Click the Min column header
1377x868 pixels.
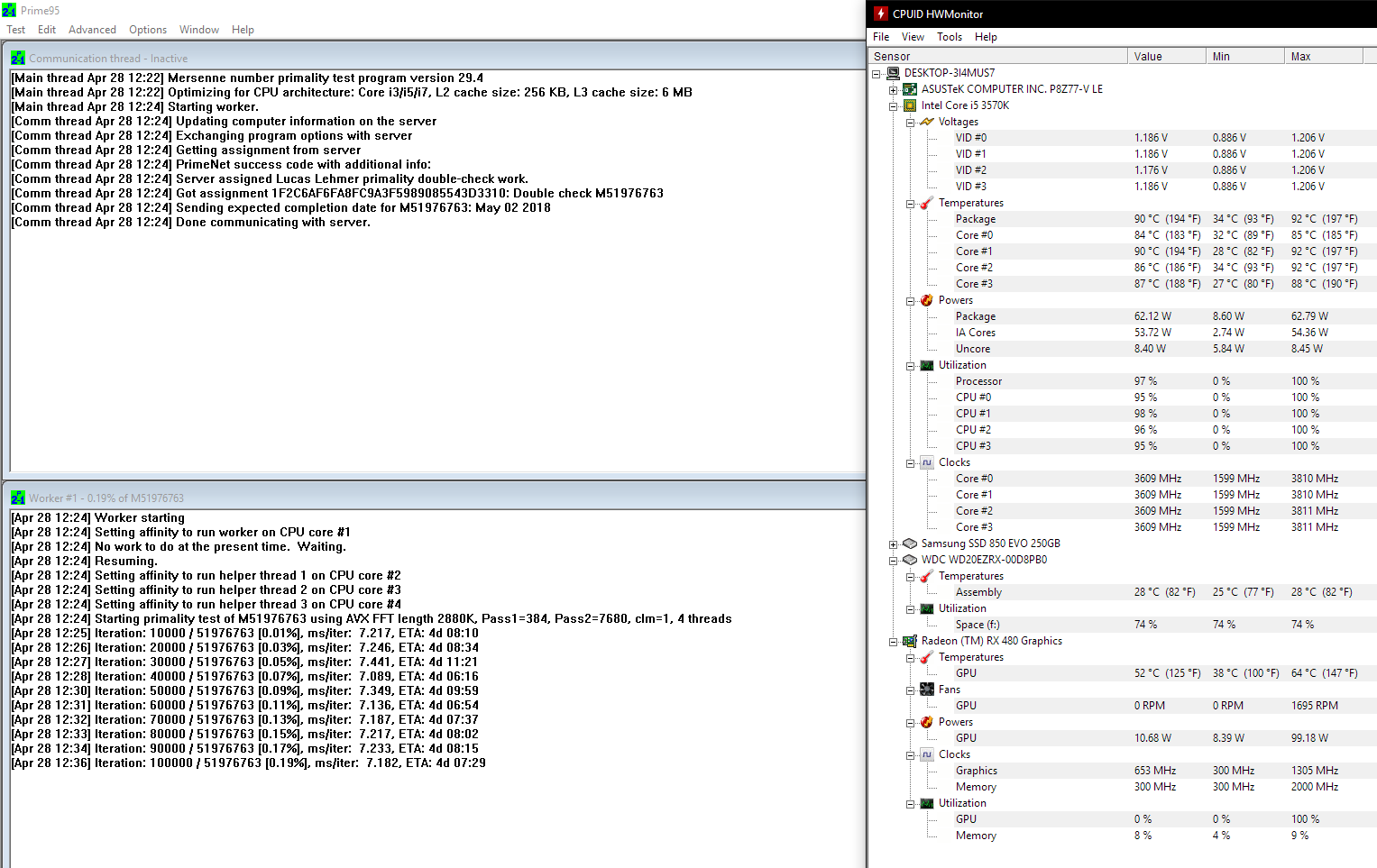pos(1244,56)
